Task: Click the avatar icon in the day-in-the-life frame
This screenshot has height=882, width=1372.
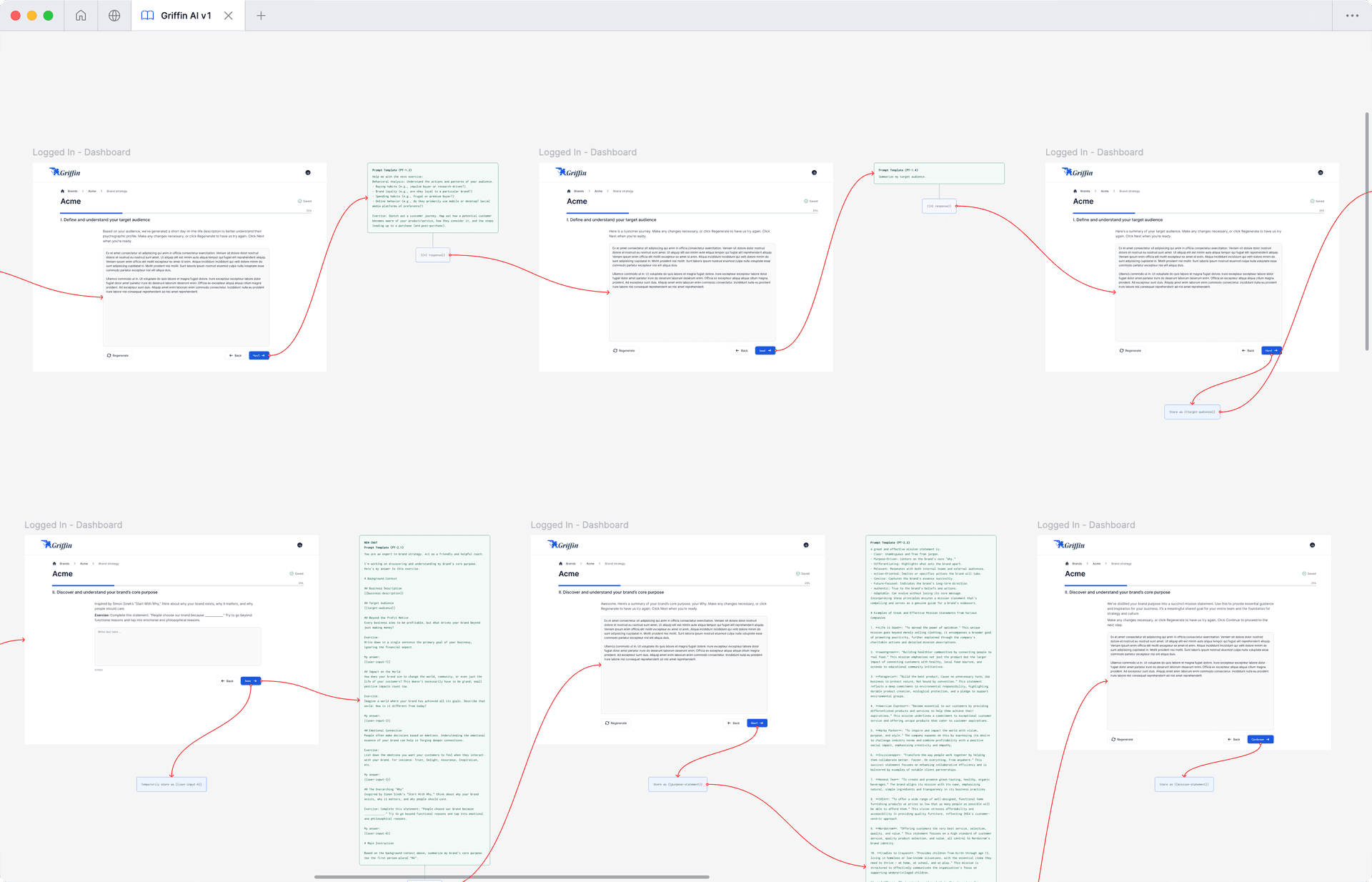Action: pos(308,172)
